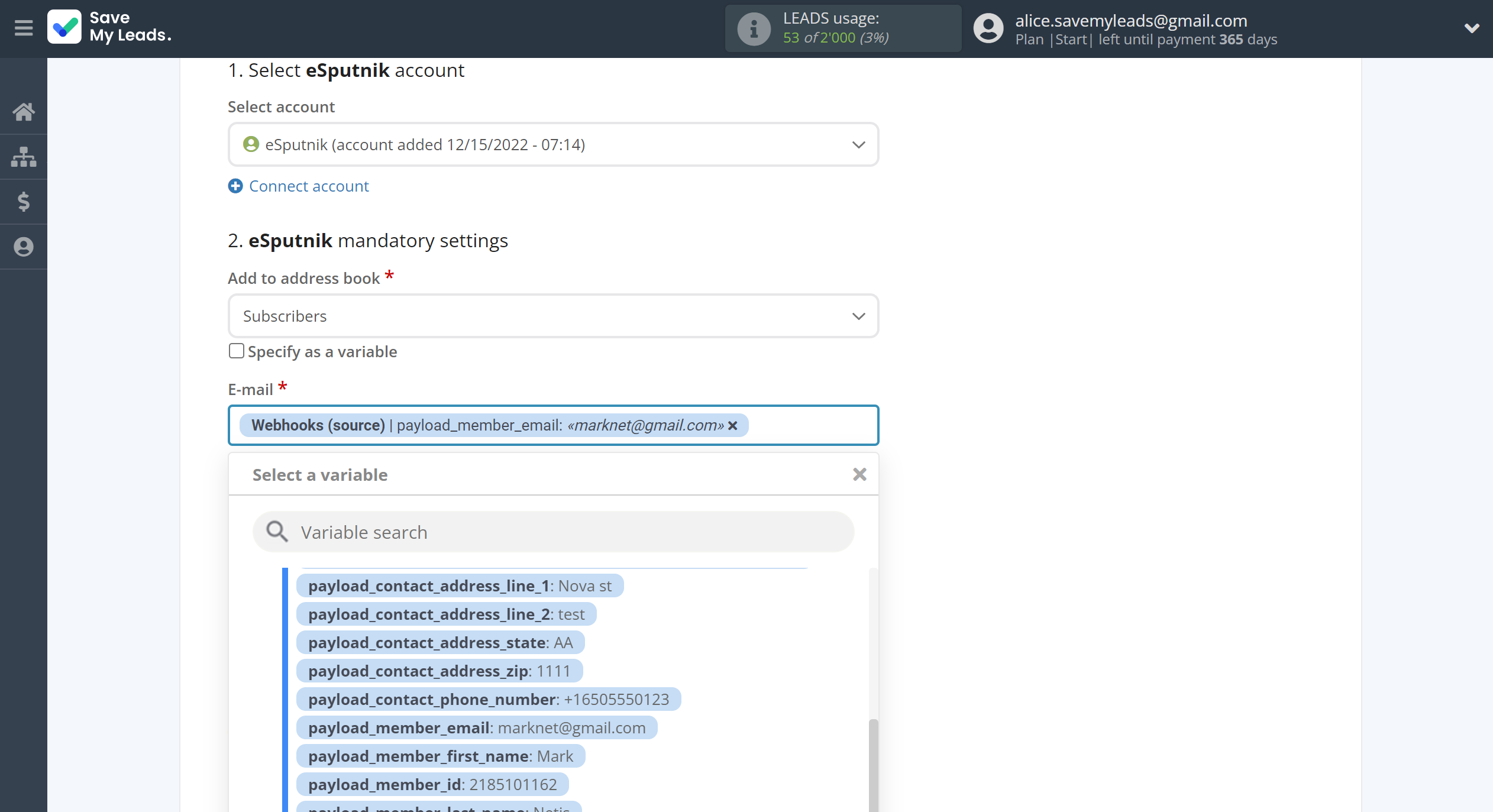1493x812 pixels.
Task: Open the eSputnik account dropdown
Action: 553,145
